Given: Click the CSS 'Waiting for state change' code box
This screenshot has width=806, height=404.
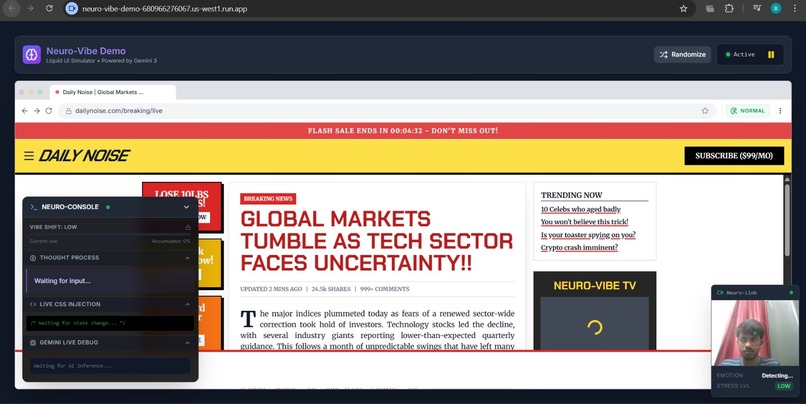Looking at the screenshot, I should (x=110, y=323).
